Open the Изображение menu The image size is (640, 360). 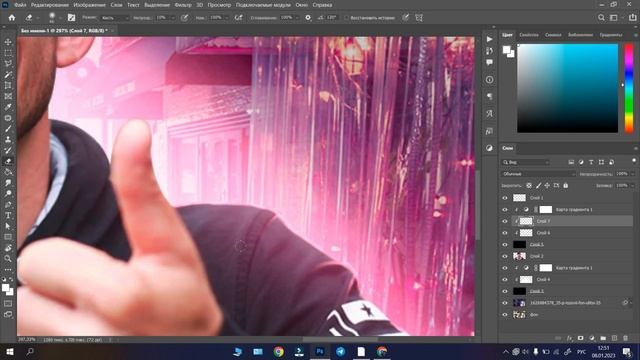(x=89, y=5)
